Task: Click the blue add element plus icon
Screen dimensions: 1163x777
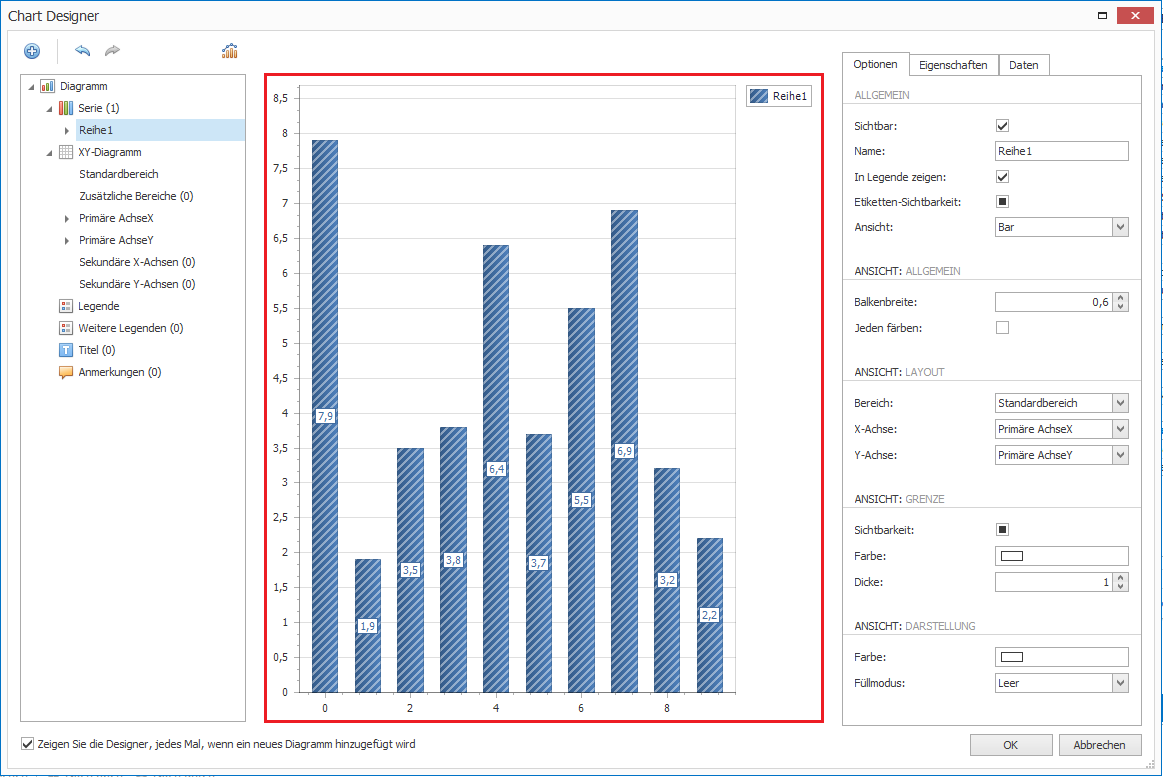Action: click(32, 51)
